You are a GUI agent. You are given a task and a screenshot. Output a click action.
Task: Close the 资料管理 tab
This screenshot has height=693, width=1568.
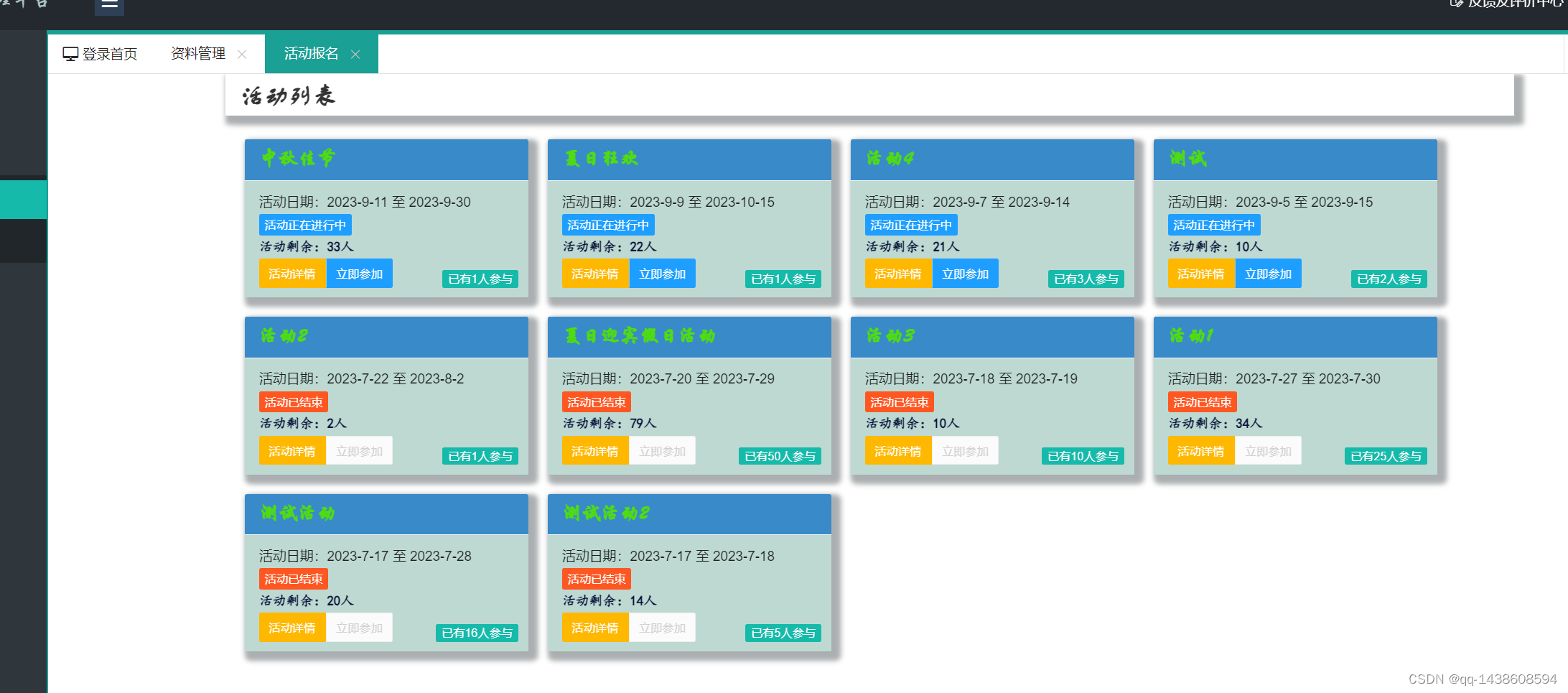pos(242,55)
